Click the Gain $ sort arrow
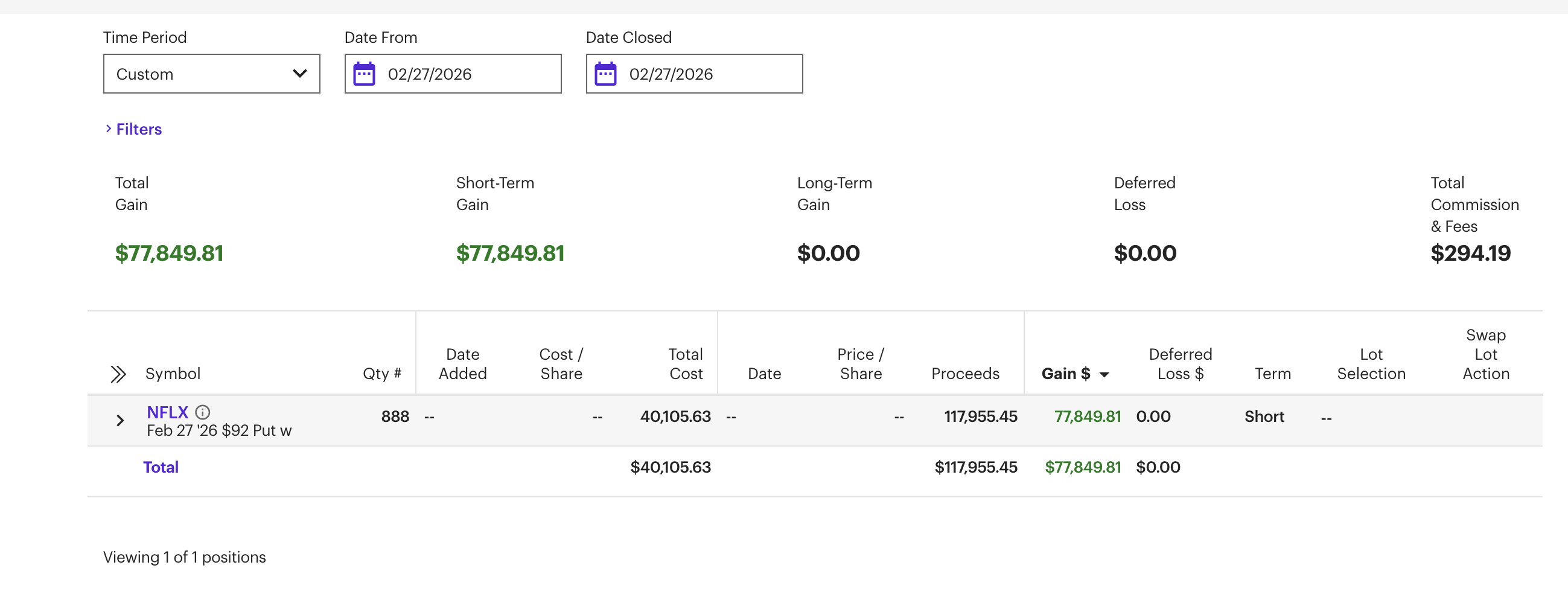1568x600 pixels. pos(1104,374)
